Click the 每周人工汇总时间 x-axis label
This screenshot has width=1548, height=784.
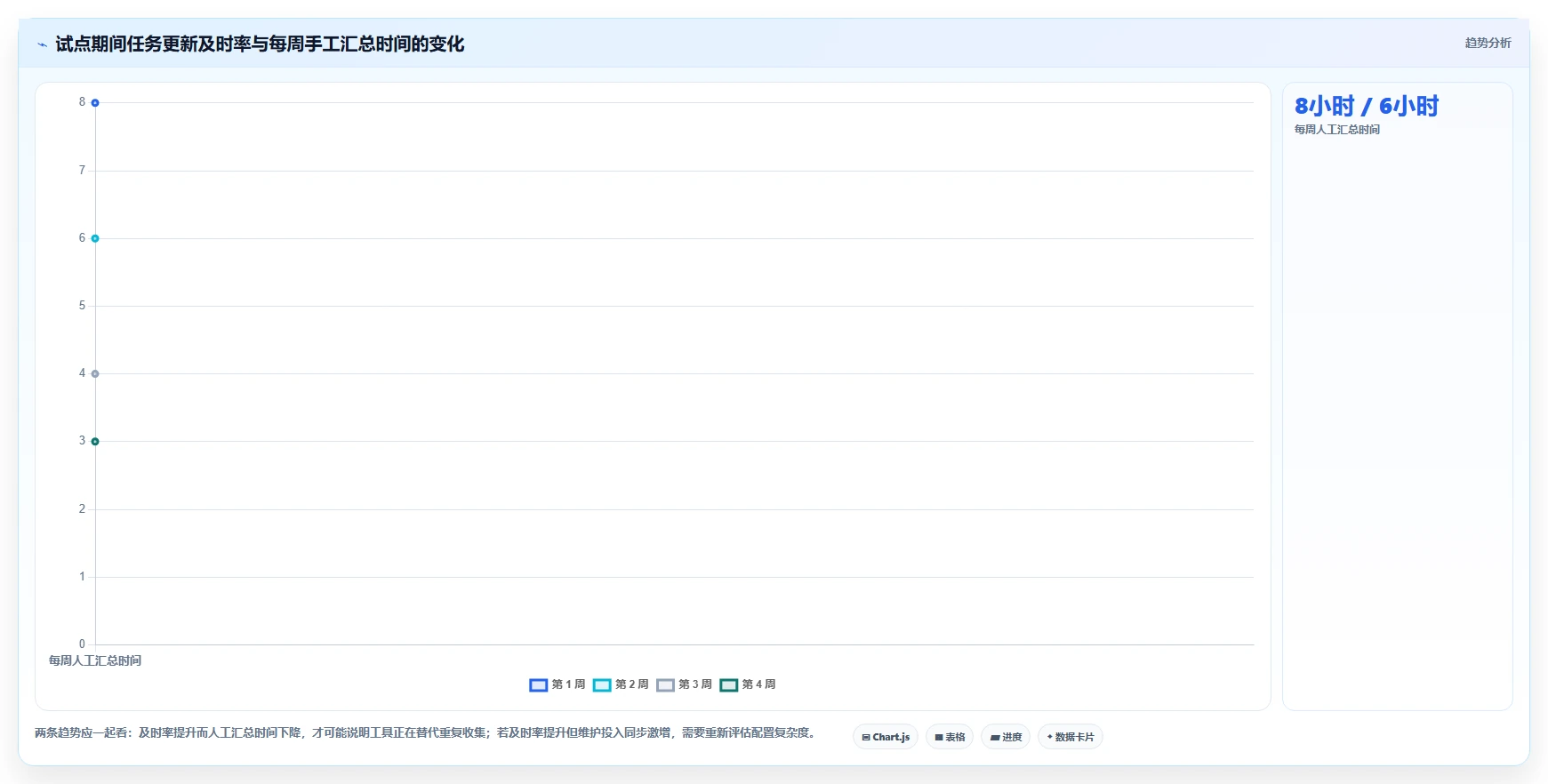95,660
